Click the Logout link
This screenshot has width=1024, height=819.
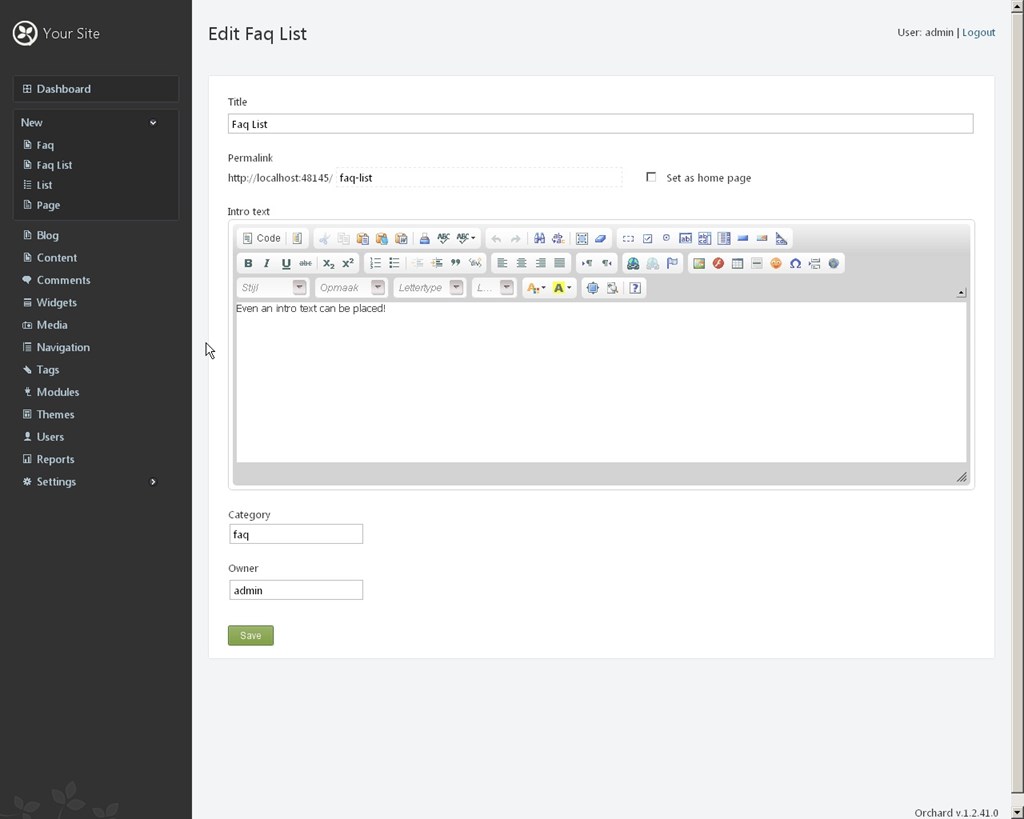pyautogui.click(x=978, y=32)
